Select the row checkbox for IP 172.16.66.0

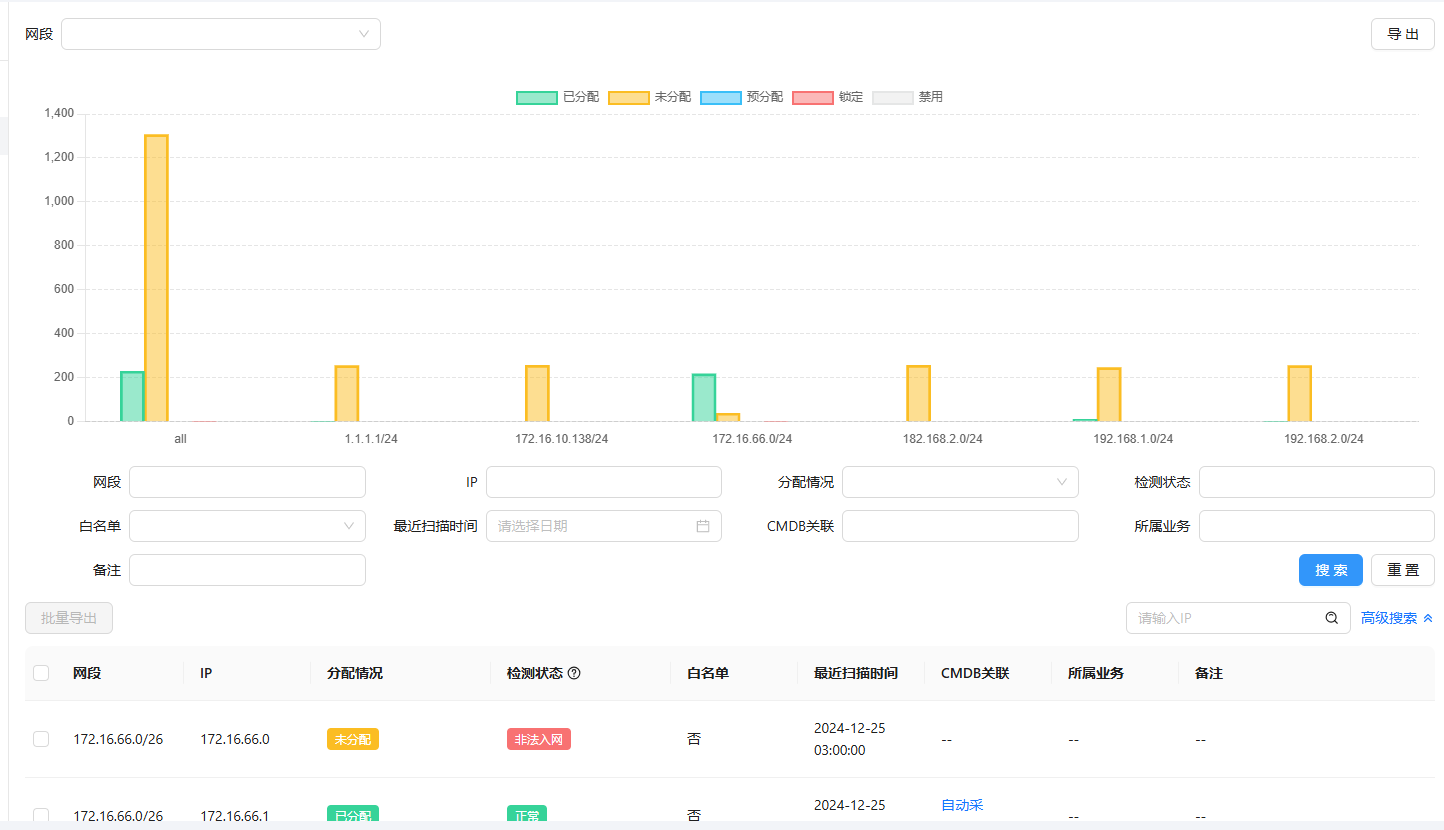(41, 739)
